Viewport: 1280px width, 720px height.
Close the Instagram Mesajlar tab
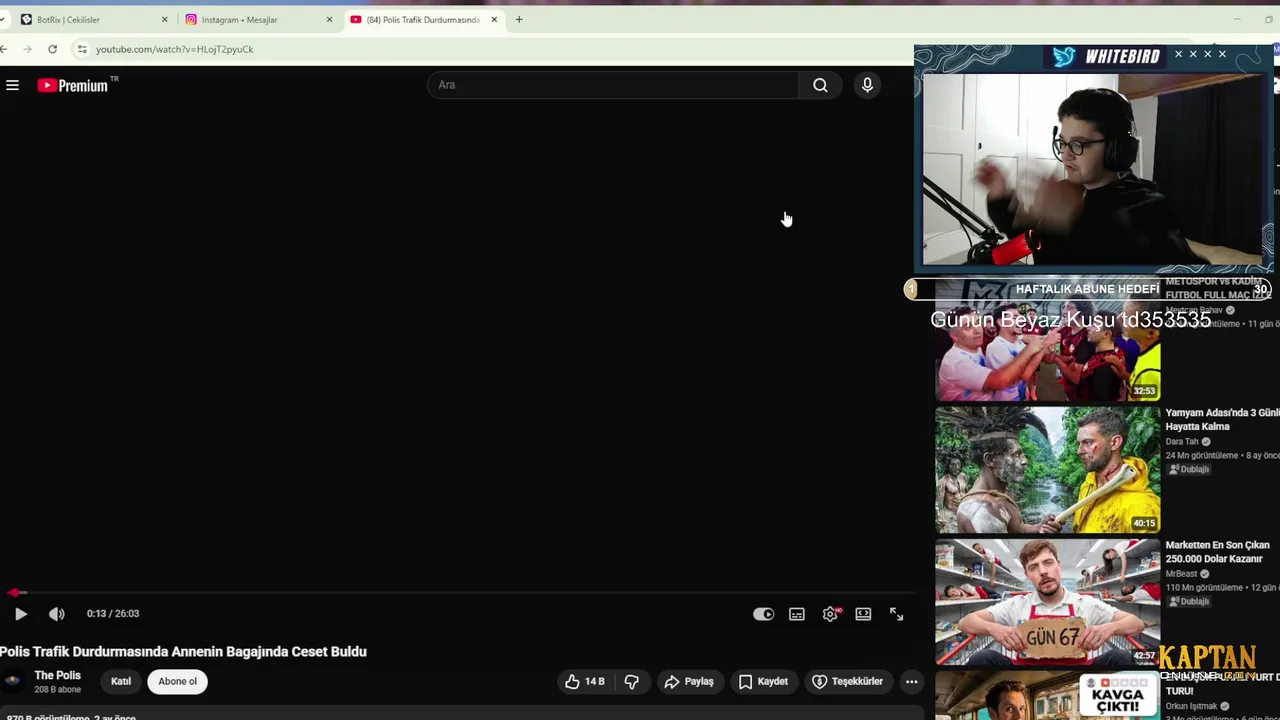click(329, 19)
